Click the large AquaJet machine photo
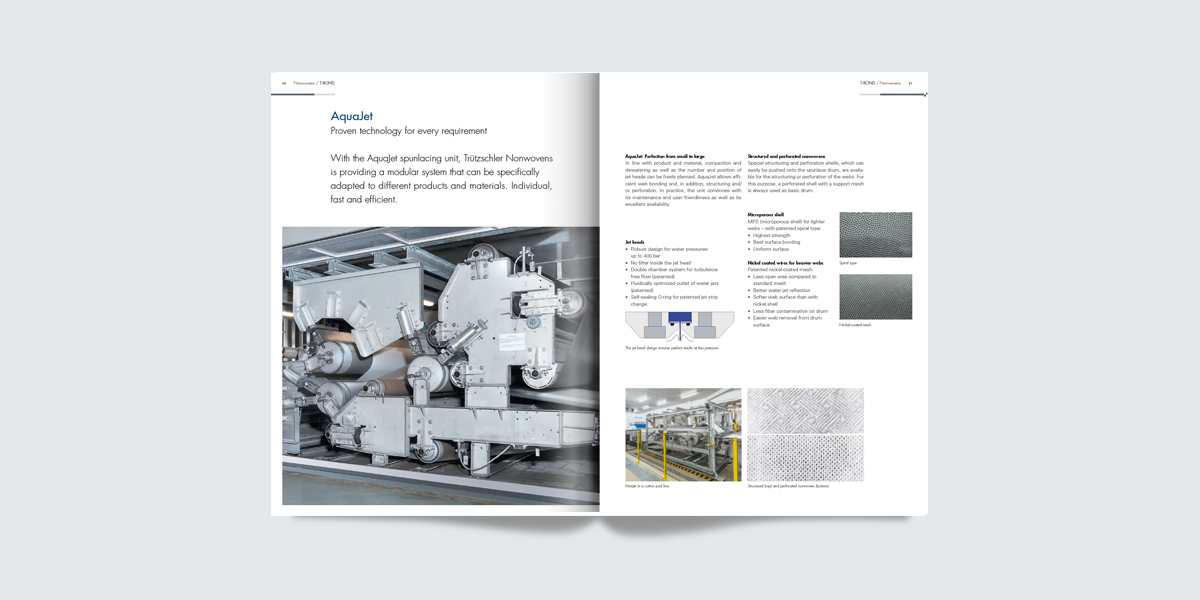This screenshot has width=1200, height=600. 440,365
